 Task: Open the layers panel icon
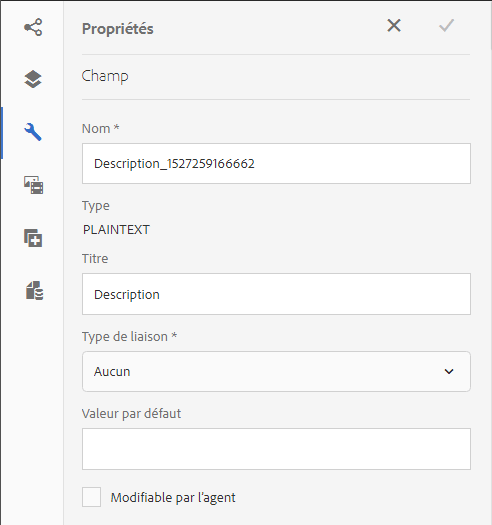[x=33, y=79]
